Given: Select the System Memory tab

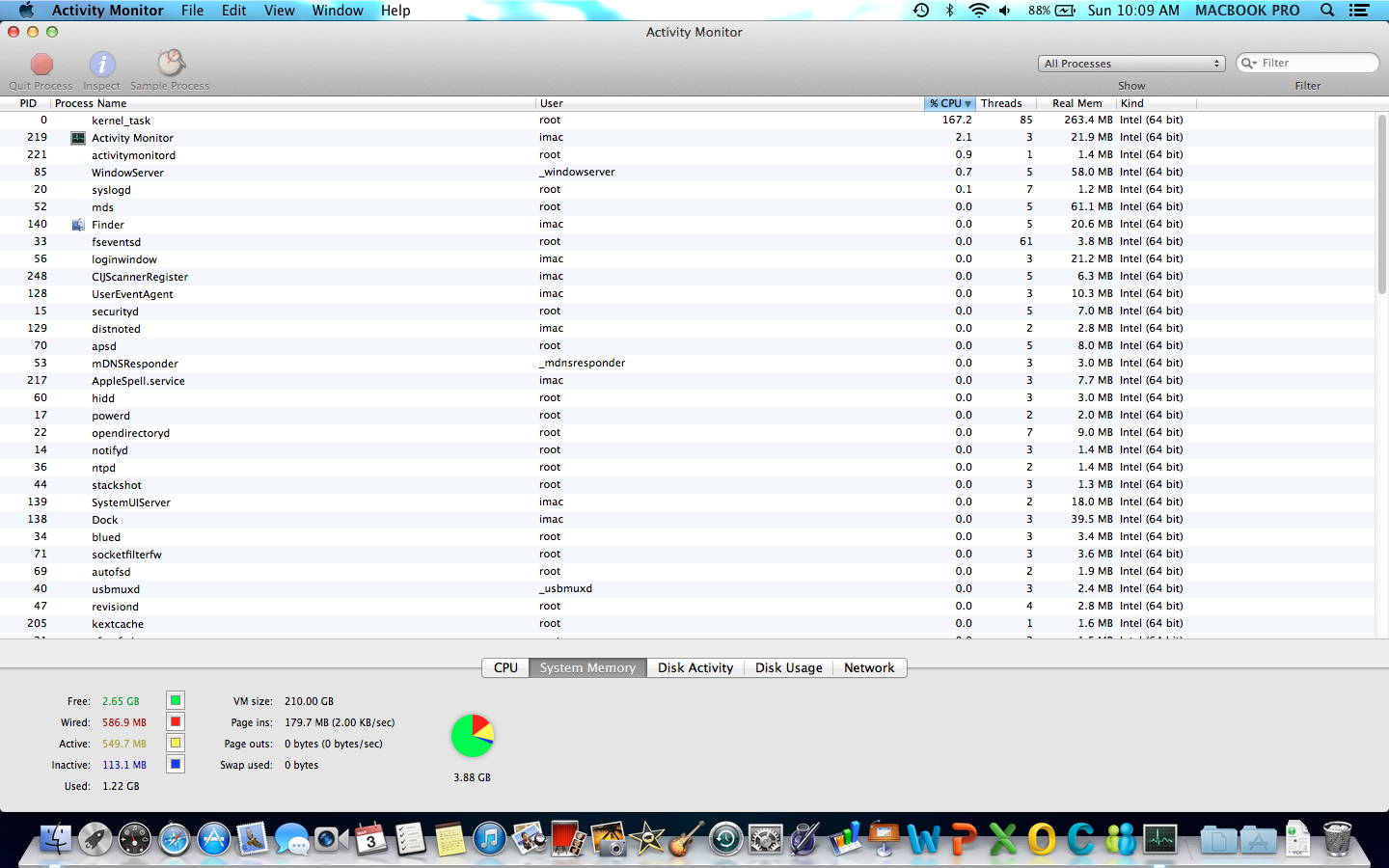Looking at the screenshot, I should click(x=587, y=667).
